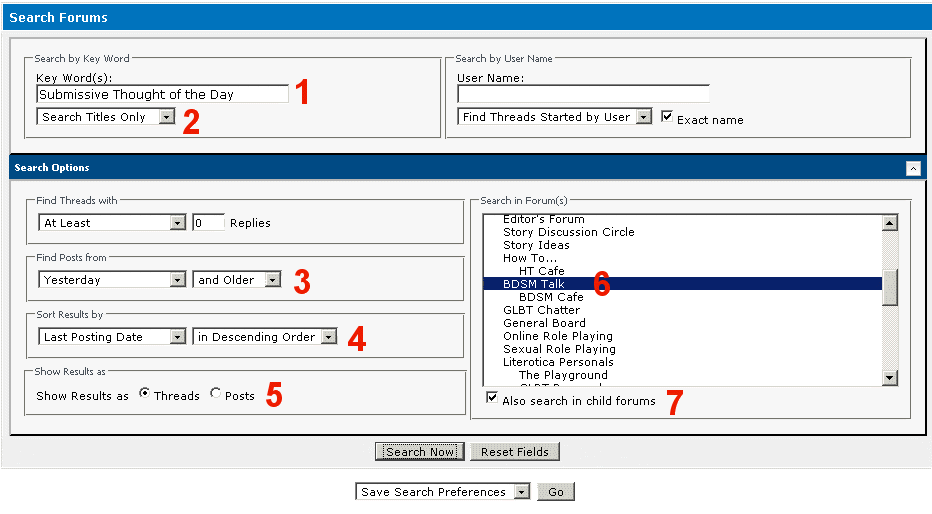932x514 pixels.
Task: Collapse the Search Options panel
Action: (913, 168)
